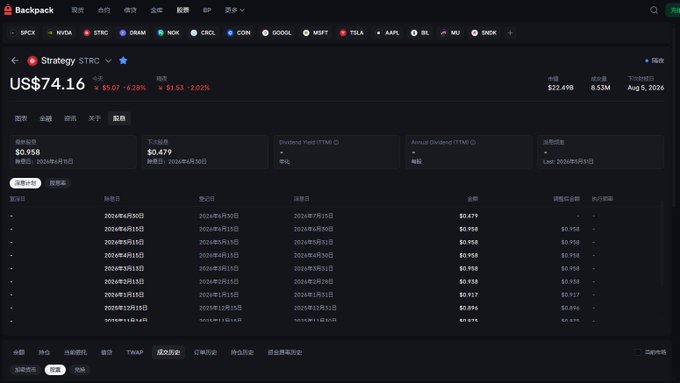The height and width of the screenshot is (383, 680).
Task: Select the COIN ticker chip
Action: coord(239,33)
